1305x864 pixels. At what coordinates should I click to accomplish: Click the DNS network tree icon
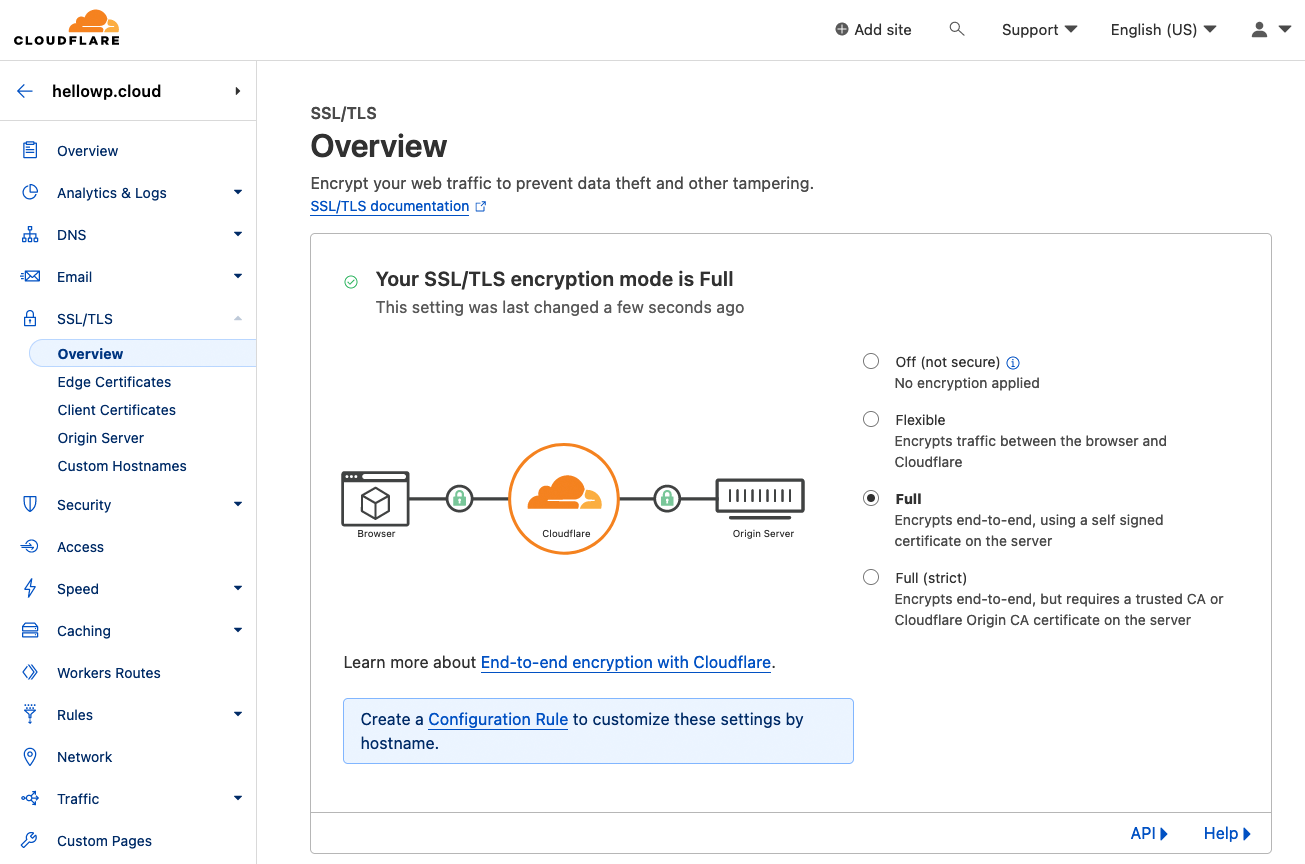point(30,235)
